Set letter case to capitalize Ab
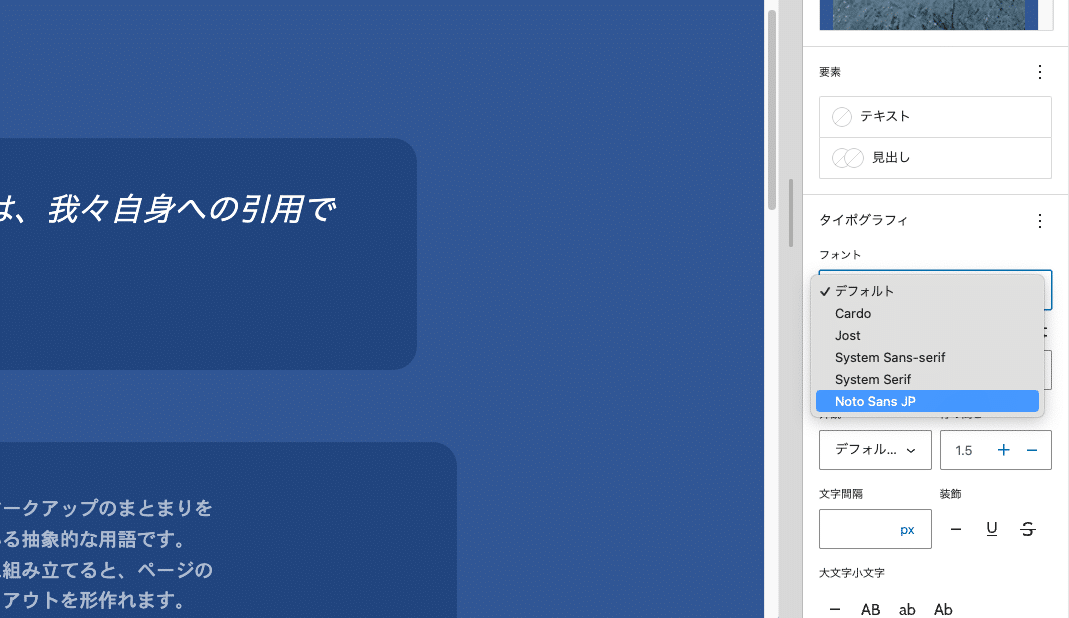The width and height of the screenshot is (1069, 618). (943, 609)
